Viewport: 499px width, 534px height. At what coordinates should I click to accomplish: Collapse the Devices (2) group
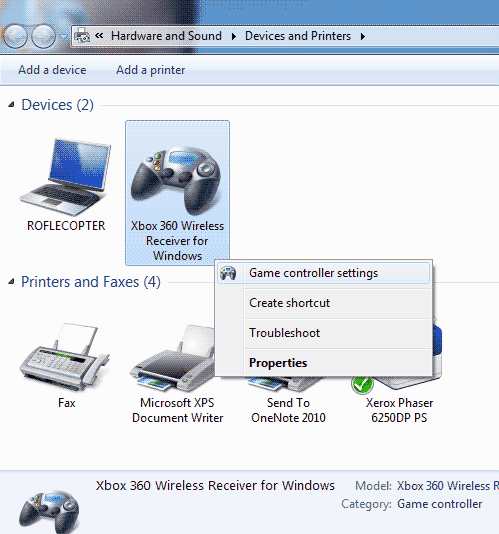12,105
